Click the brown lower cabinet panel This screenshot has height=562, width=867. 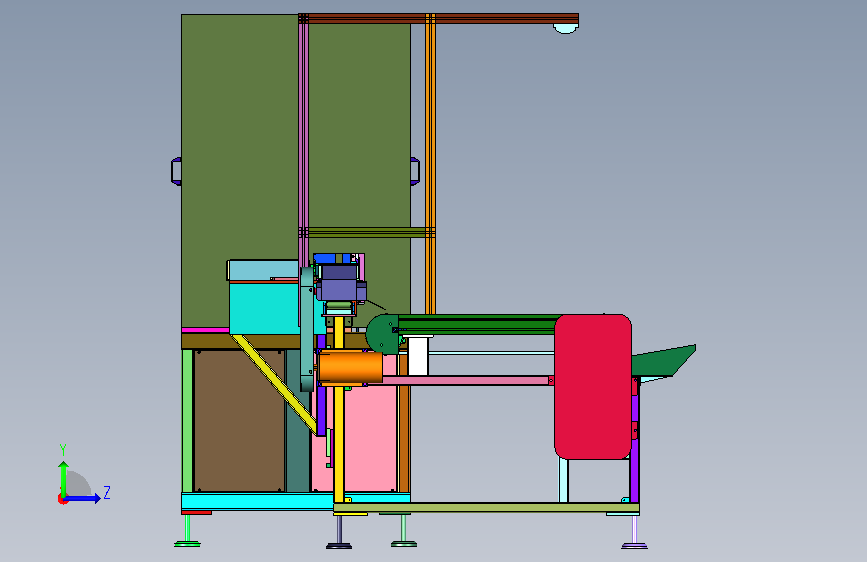tap(239, 420)
